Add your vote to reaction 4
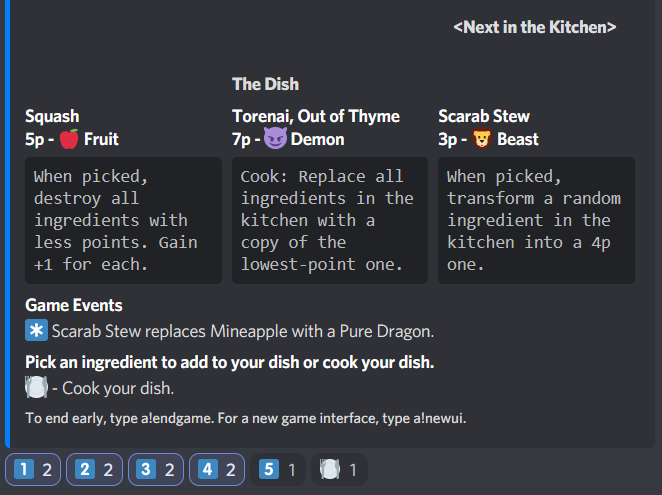Viewport: 662px width, 495px height. (x=217, y=469)
